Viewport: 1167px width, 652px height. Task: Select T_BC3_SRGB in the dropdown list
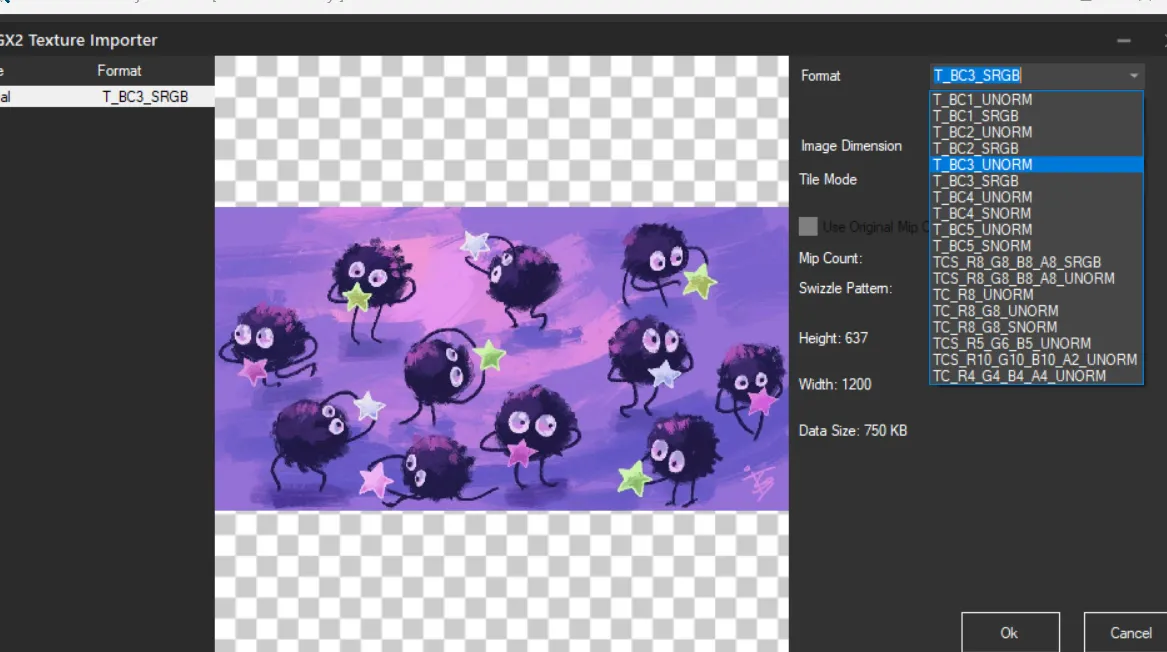tap(976, 181)
